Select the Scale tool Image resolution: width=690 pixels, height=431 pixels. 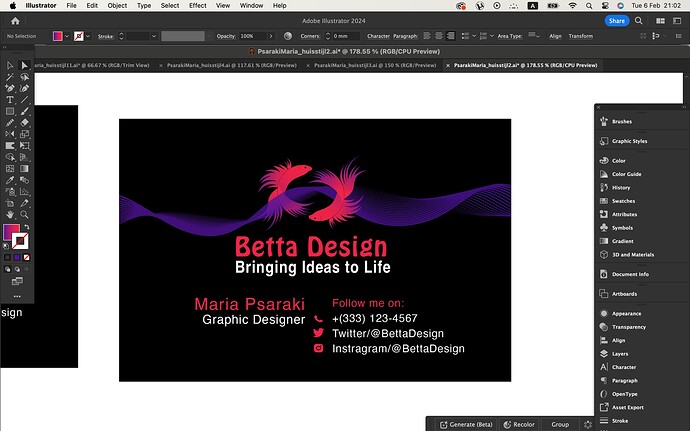point(24,134)
